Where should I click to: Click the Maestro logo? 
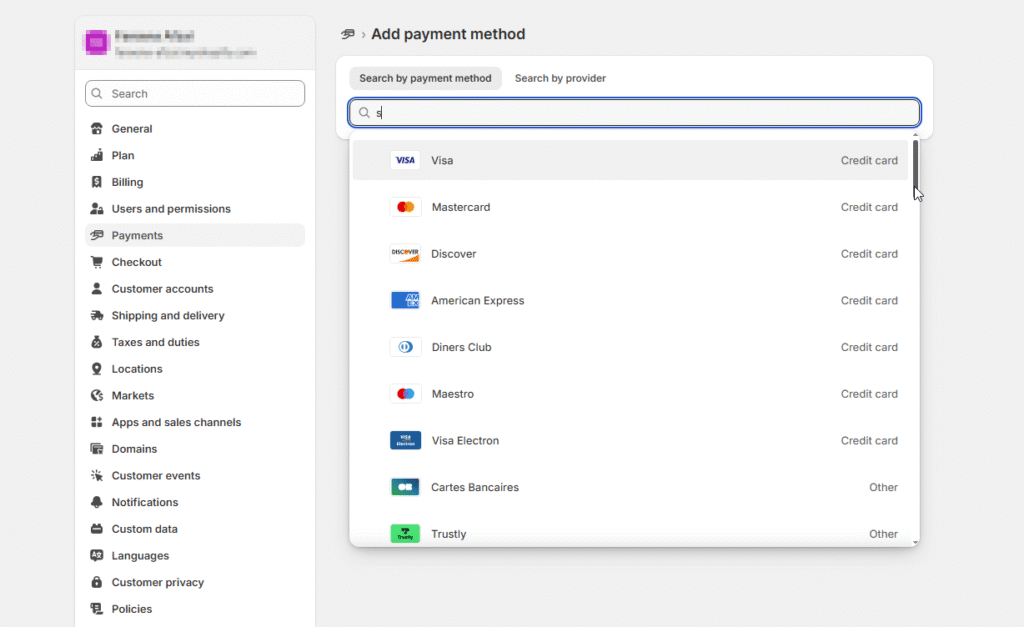pos(405,394)
